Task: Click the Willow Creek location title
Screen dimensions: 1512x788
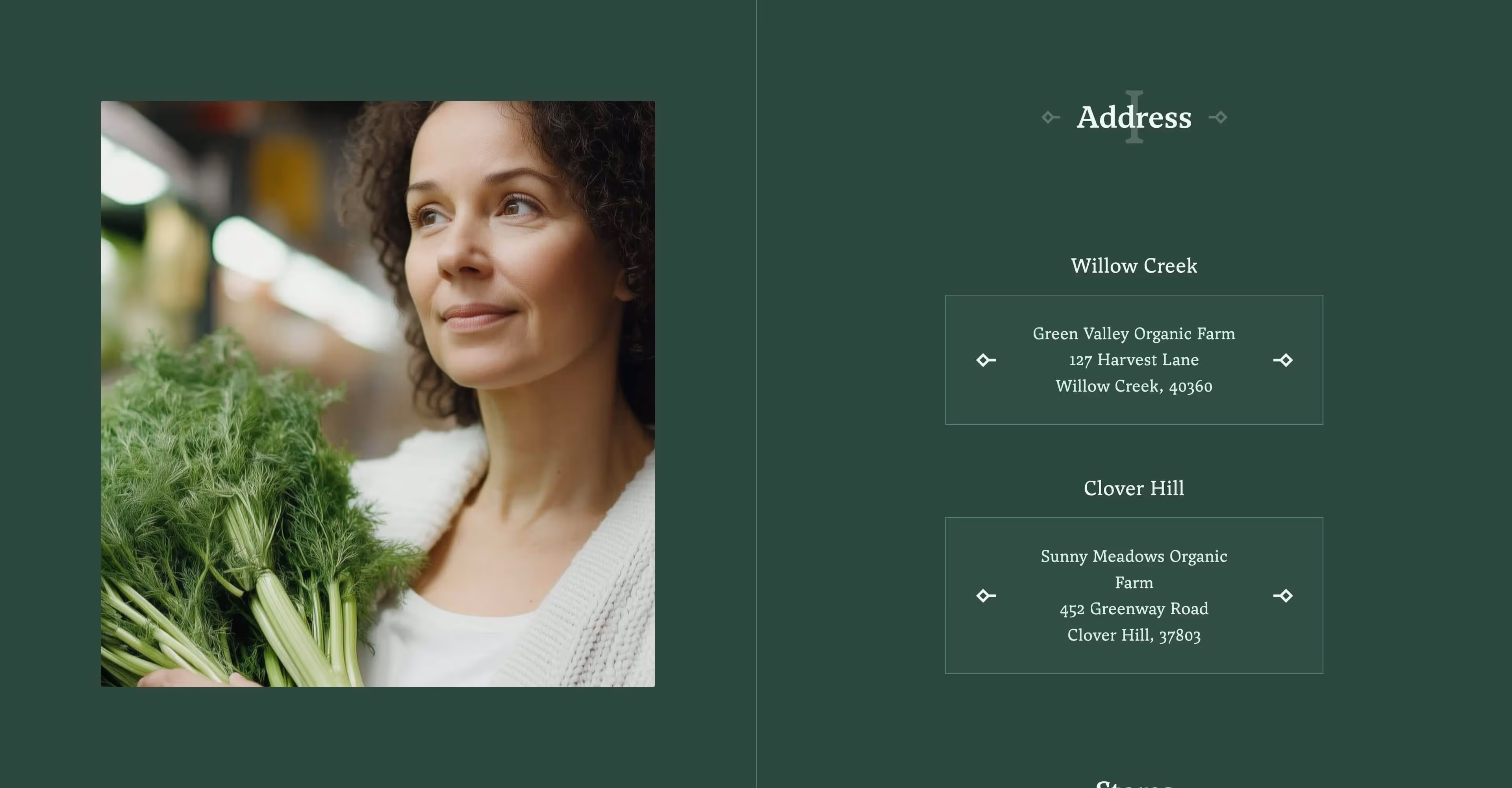Action: click(x=1134, y=266)
